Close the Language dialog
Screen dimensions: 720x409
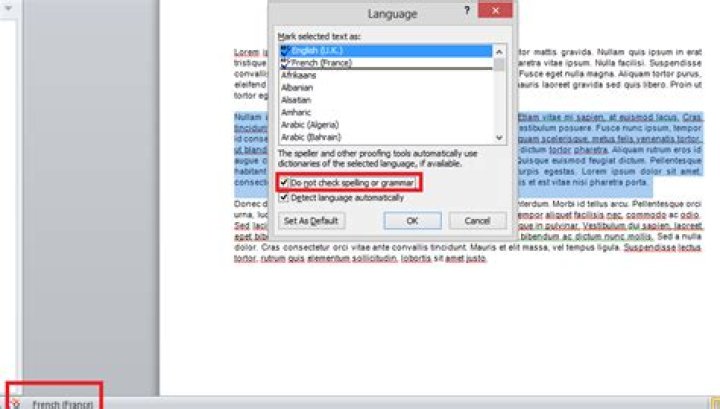click(x=495, y=10)
